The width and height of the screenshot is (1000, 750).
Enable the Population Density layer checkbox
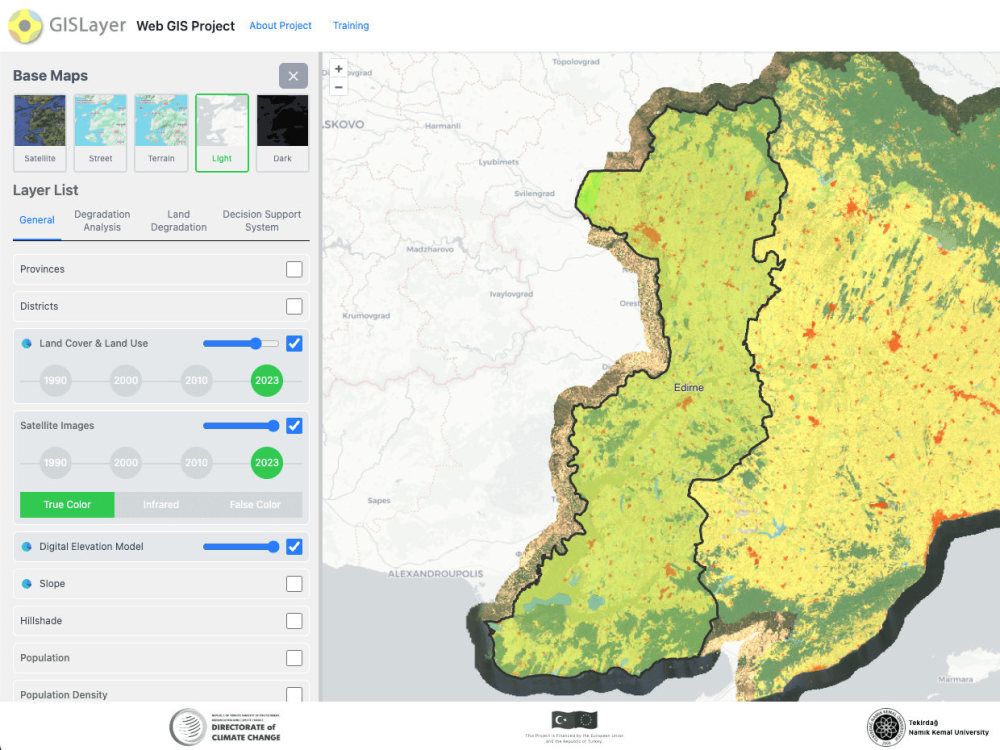click(x=294, y=694)
